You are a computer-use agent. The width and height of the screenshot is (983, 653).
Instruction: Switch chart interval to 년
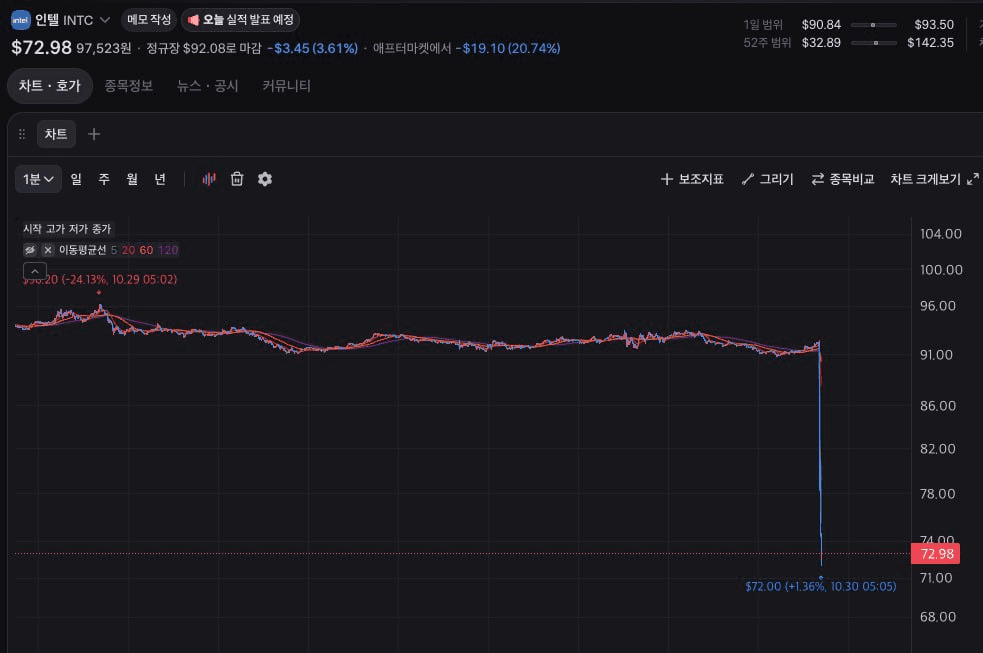tap(160, 179)
